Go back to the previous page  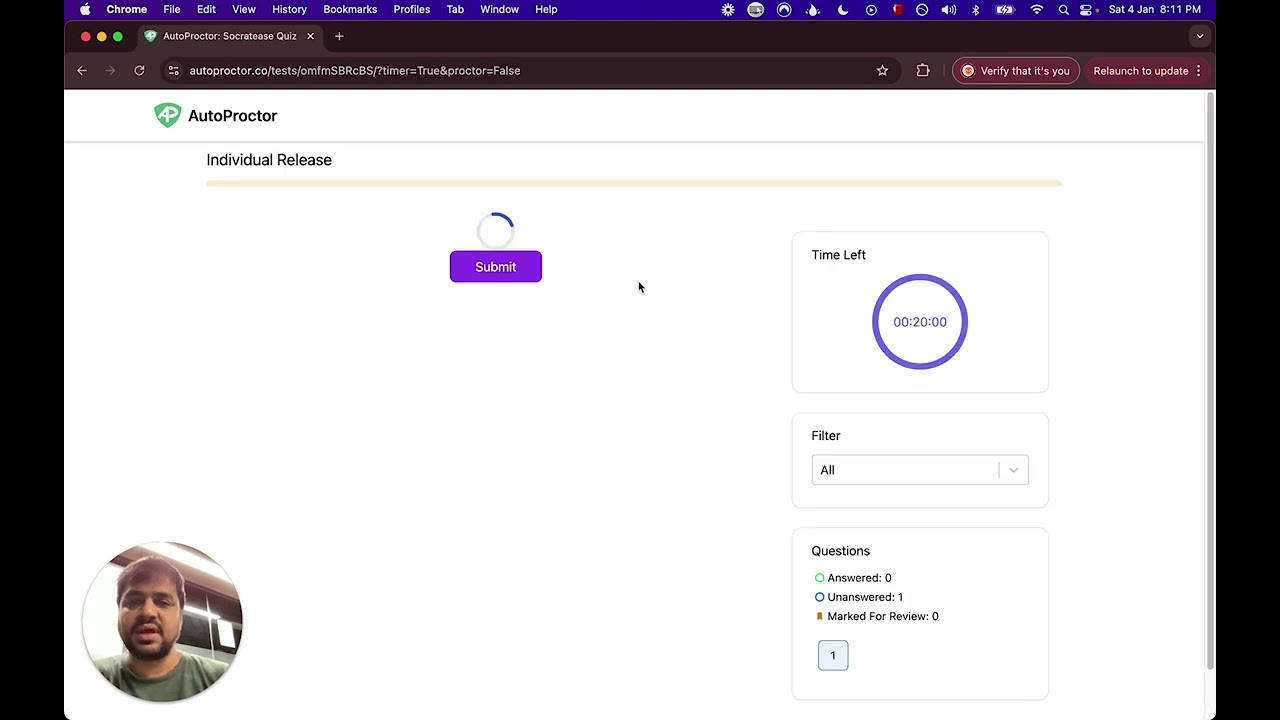coord(82,71)
